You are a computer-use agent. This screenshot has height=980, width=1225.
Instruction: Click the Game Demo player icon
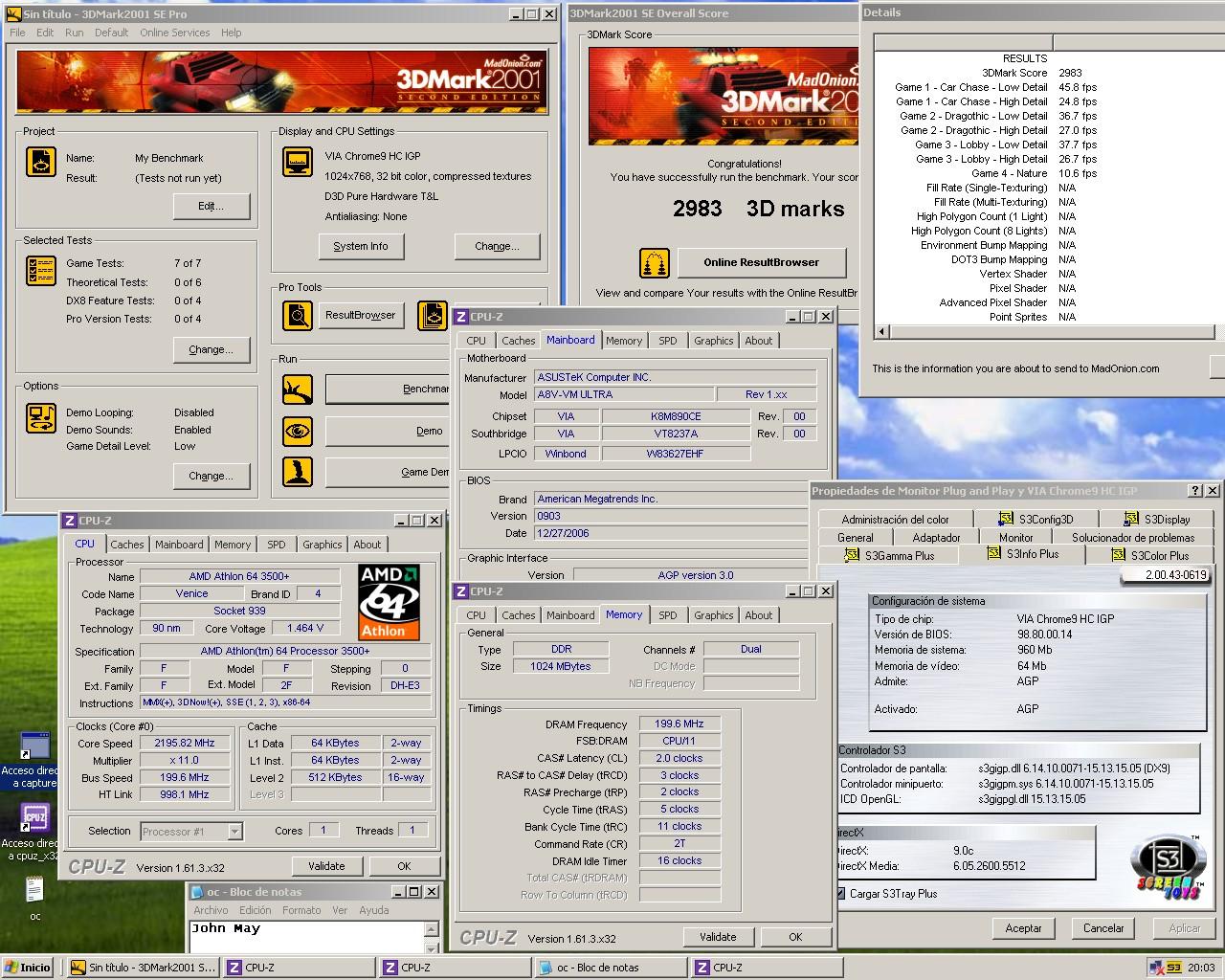tap(298, 472)
